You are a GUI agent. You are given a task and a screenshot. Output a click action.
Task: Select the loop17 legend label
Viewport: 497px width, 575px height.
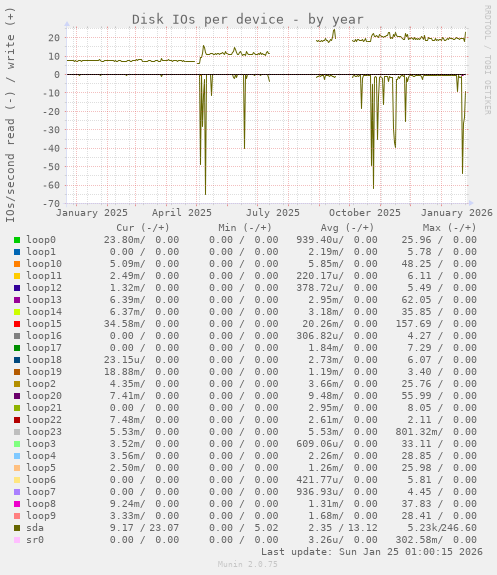[x=44, y=348]
